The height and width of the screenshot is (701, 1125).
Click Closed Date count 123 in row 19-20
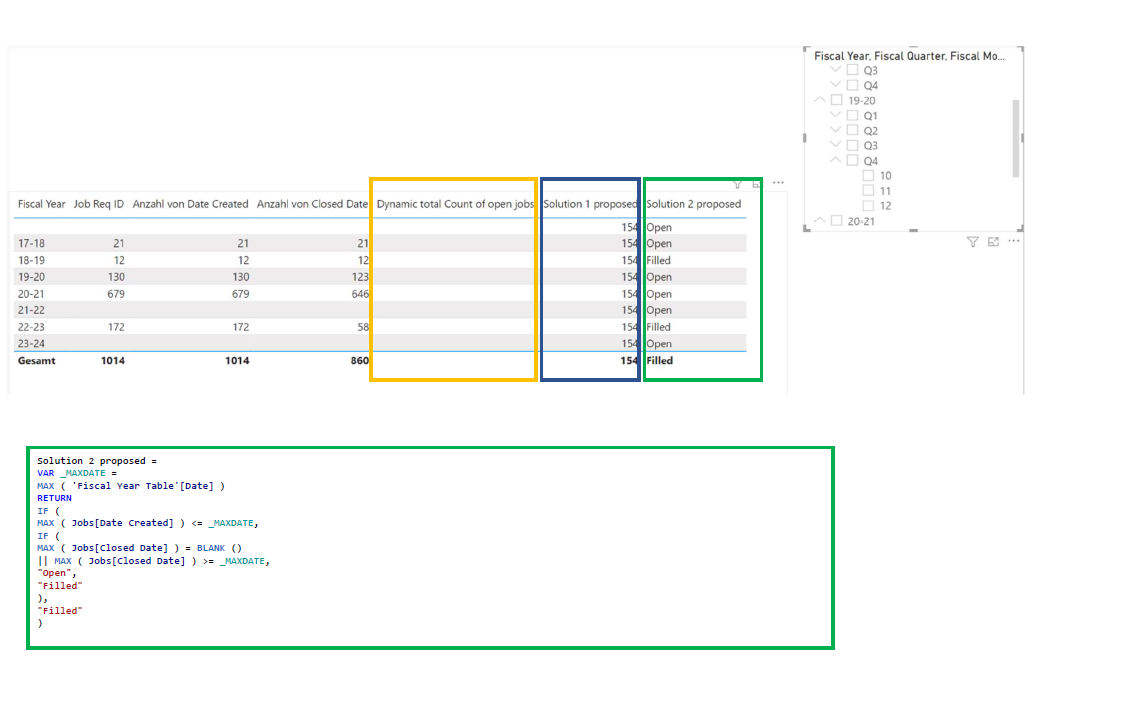pos(360,277)
